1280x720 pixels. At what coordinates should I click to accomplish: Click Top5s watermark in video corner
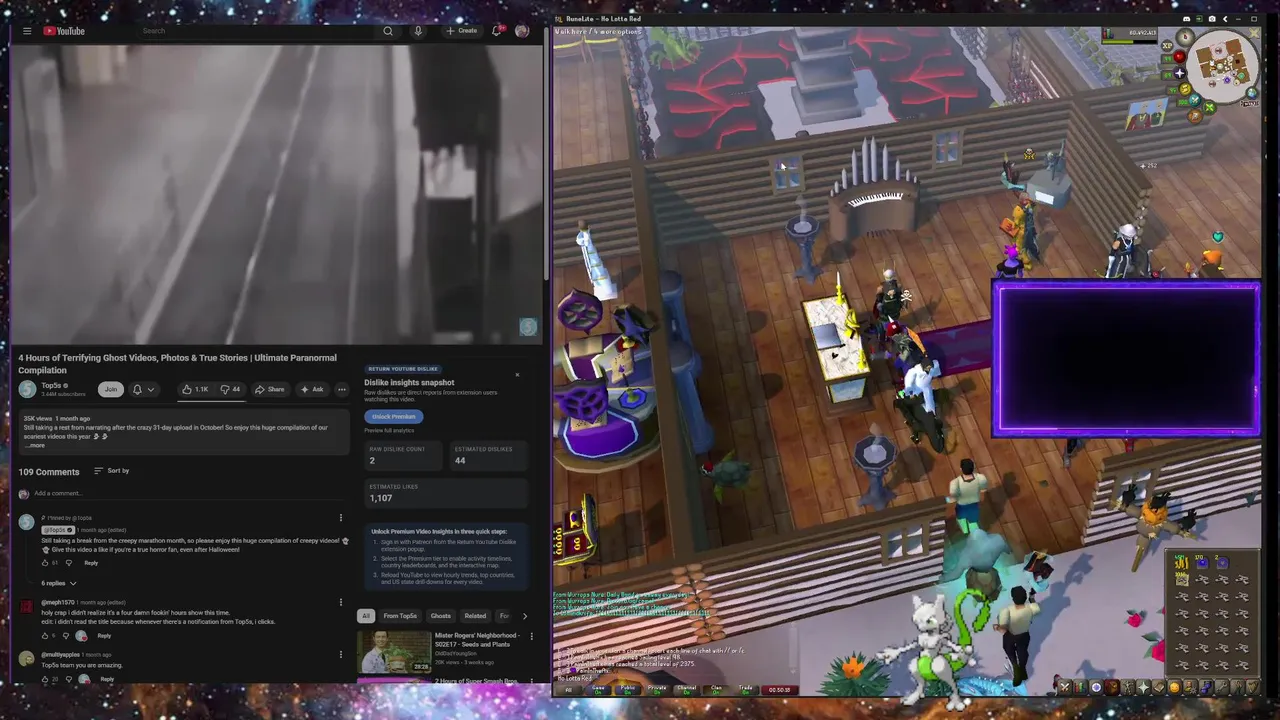coord(528,327)
